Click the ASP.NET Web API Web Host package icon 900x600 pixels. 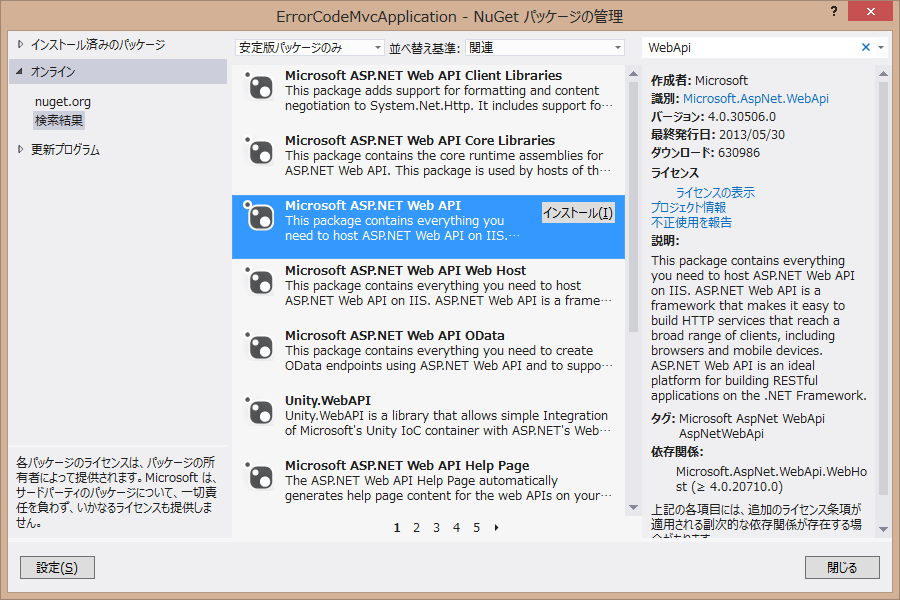(259, 281)
